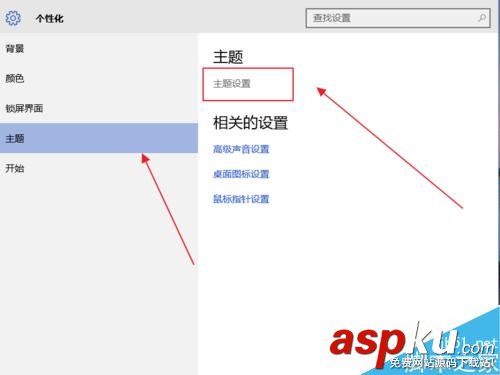This screenshot has width=500, height=375.
Task: Open the 主题设置 link
Action: click(x=232, y=84)
